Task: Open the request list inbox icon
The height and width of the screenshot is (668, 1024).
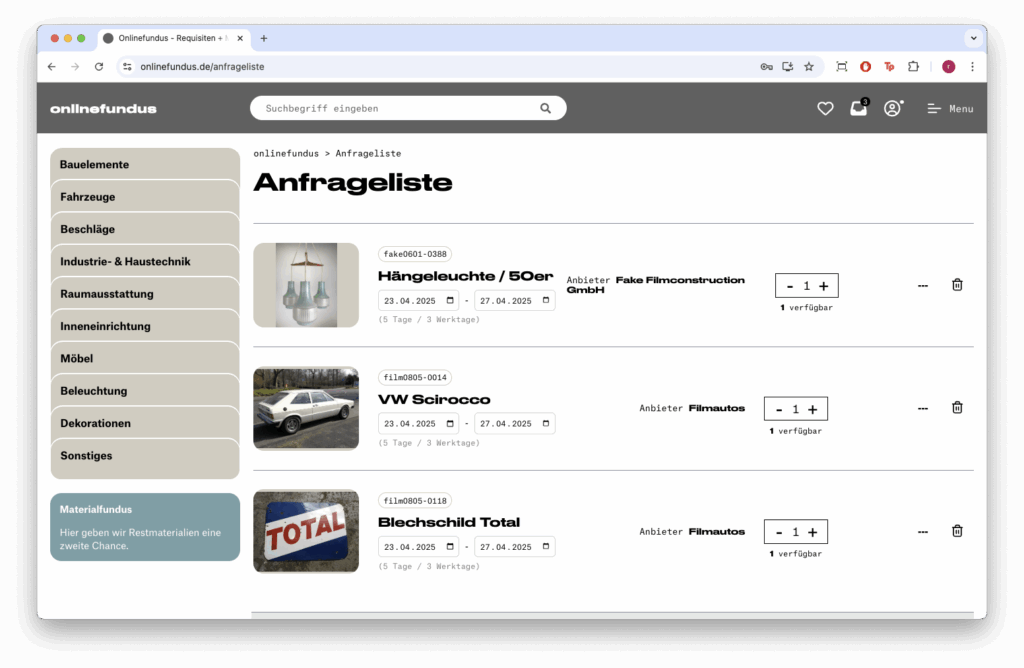Action: (858, 108)
